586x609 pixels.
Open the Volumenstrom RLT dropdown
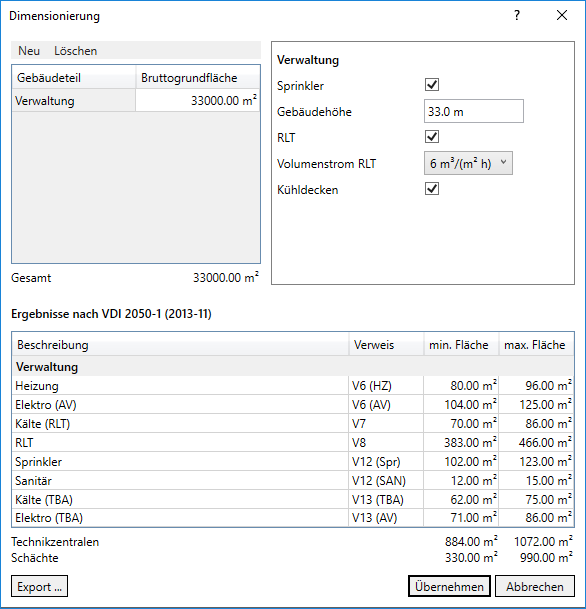(x=468, y=164)
